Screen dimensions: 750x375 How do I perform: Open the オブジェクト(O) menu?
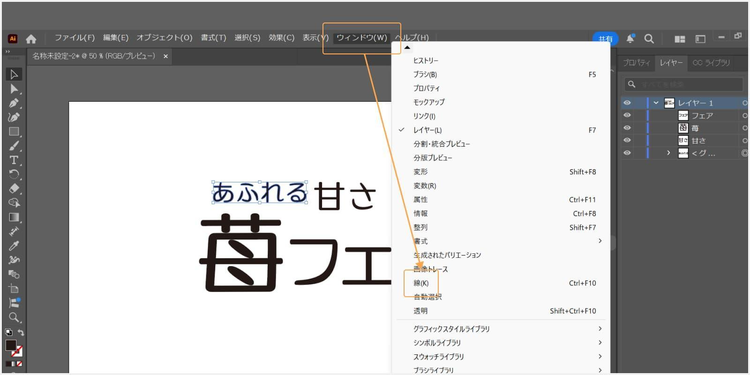click(165, 38)
